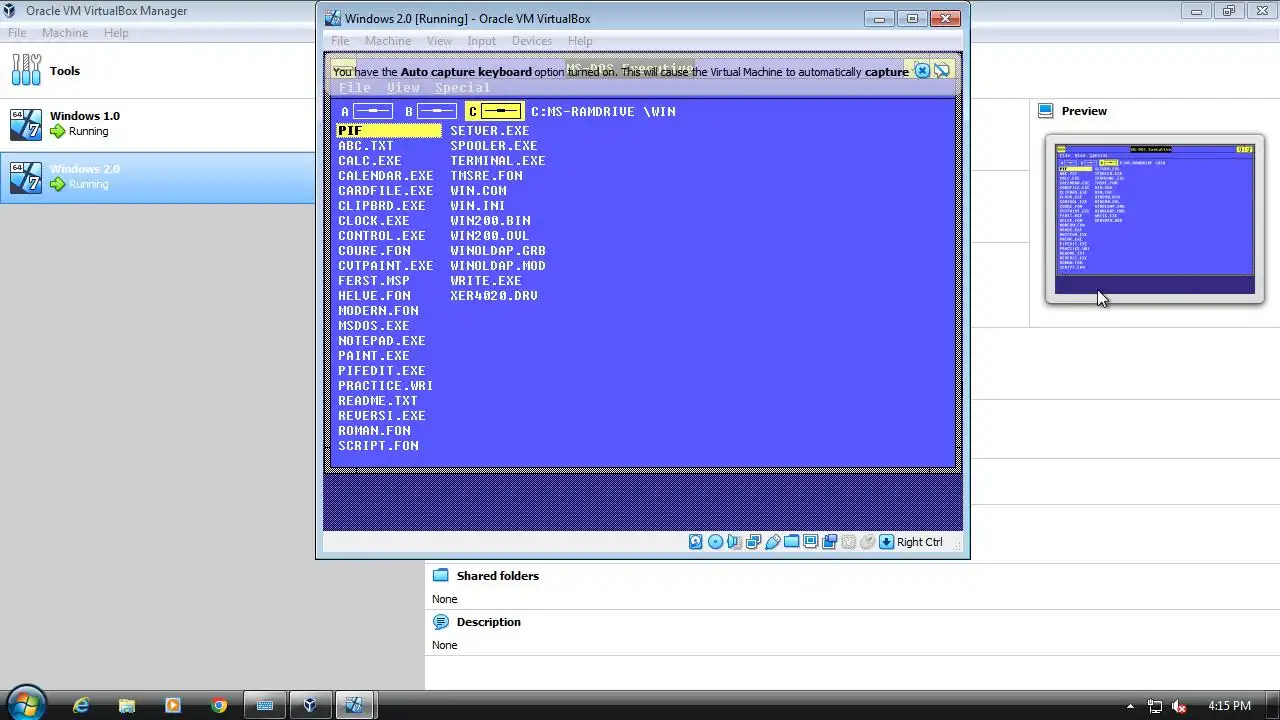Open the VM window Help menu

tap(580, 41)
